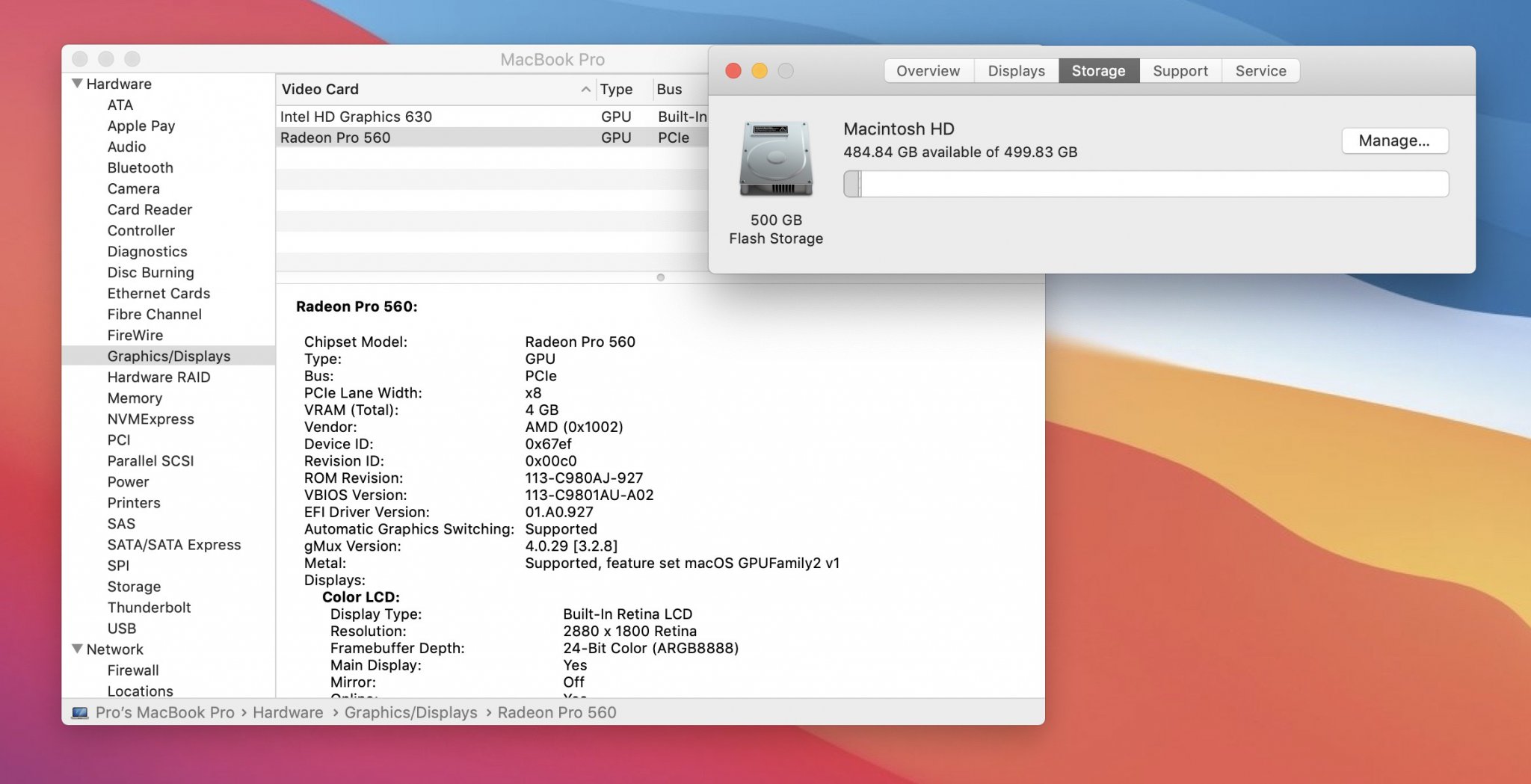Select Storage in the Hardware sidebar
Screen dimensions: 1531x784
point(134,586)
